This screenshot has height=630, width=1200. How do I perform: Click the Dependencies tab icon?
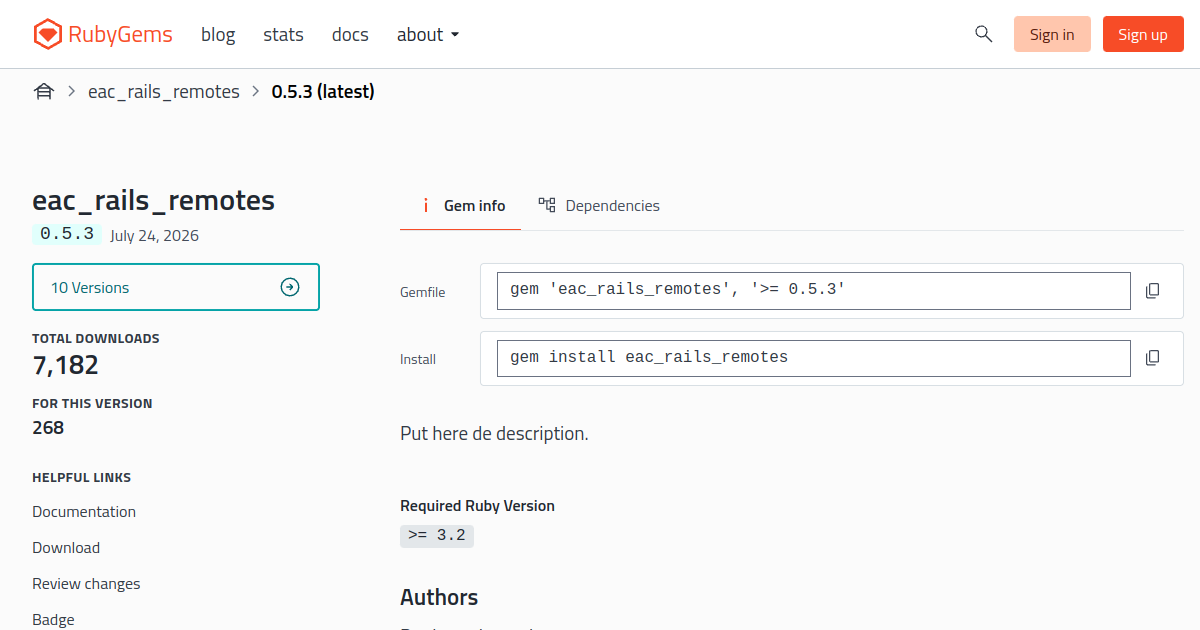pos(547,205)
